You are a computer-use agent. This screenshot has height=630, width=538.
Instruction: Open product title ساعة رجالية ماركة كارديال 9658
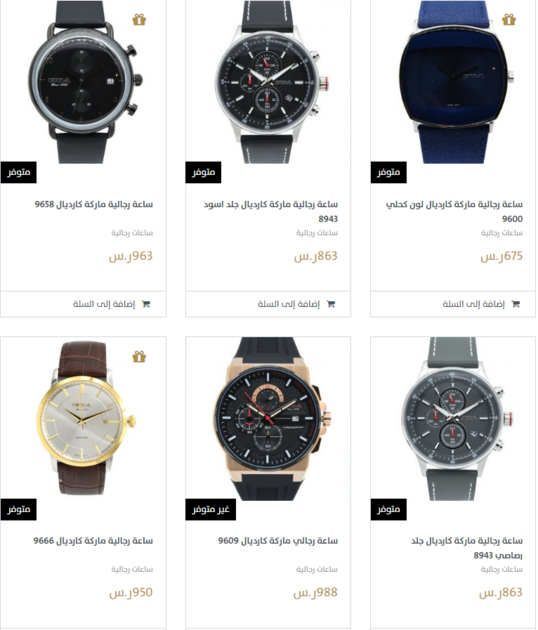pyautogui.click(x=94, y=204)
